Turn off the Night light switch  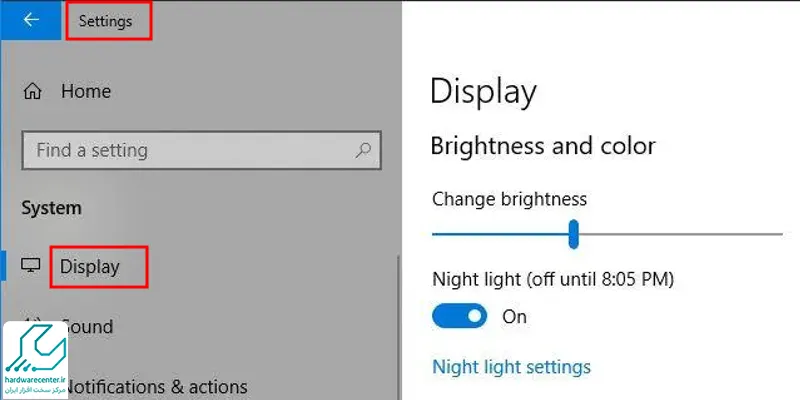[x=459, y=316]
